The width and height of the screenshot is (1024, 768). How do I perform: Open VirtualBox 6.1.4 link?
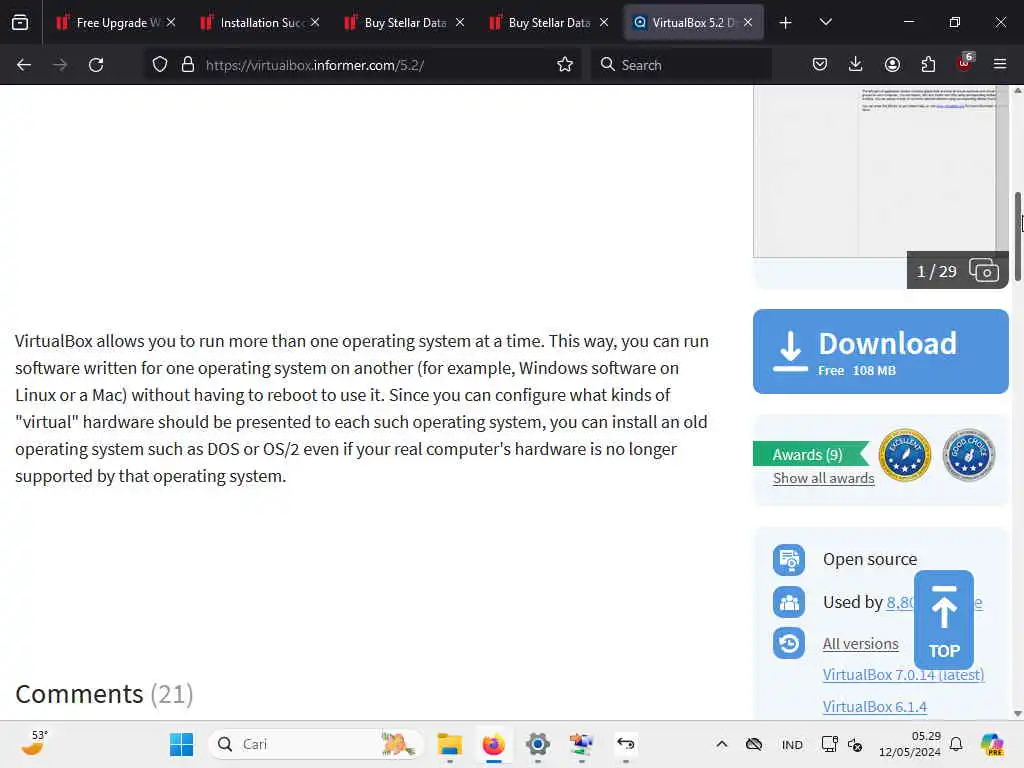[x=874, y=707]
